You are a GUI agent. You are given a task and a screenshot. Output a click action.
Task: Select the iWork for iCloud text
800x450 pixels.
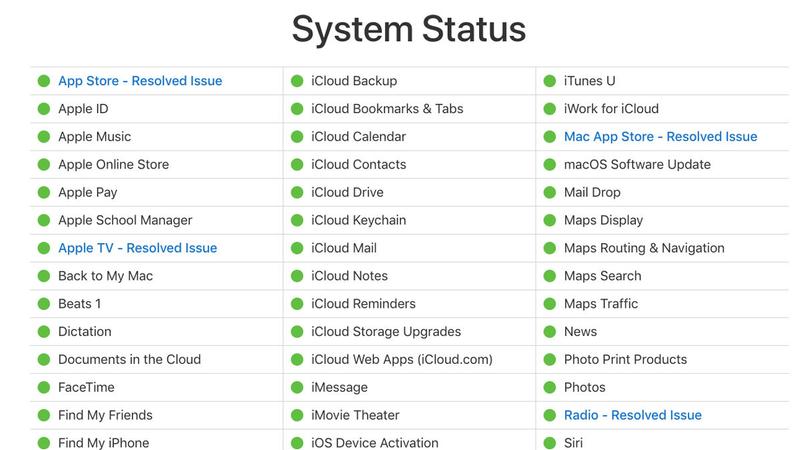pos(611,109)
